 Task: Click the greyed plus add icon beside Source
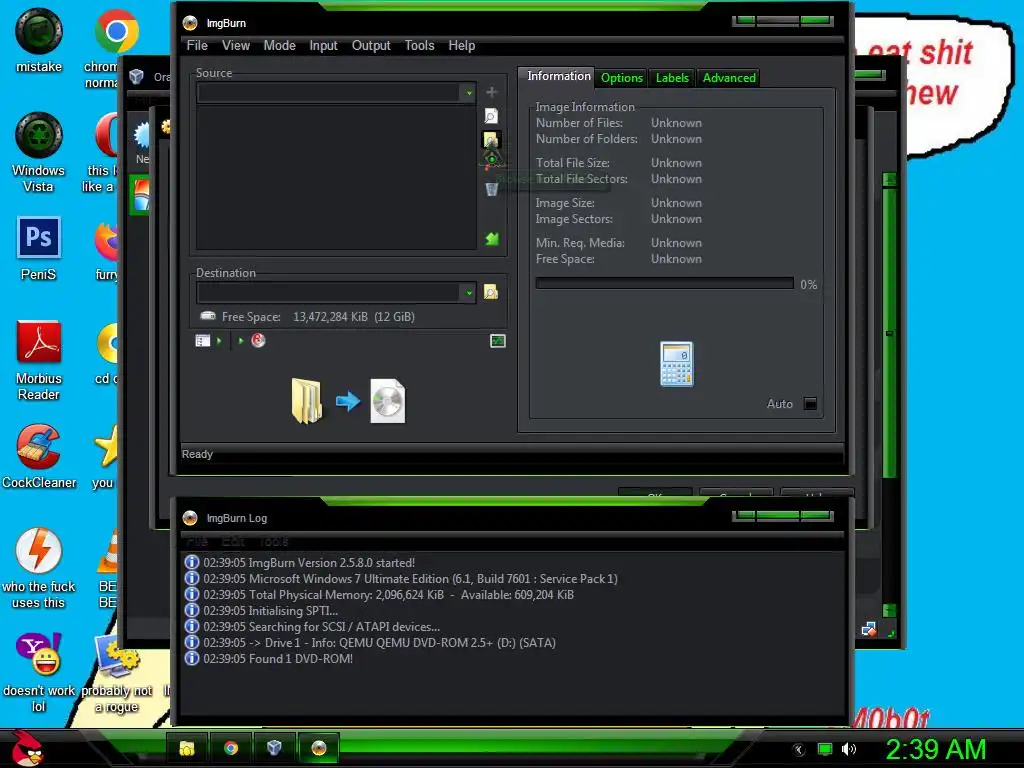click(x=492, y=92)
